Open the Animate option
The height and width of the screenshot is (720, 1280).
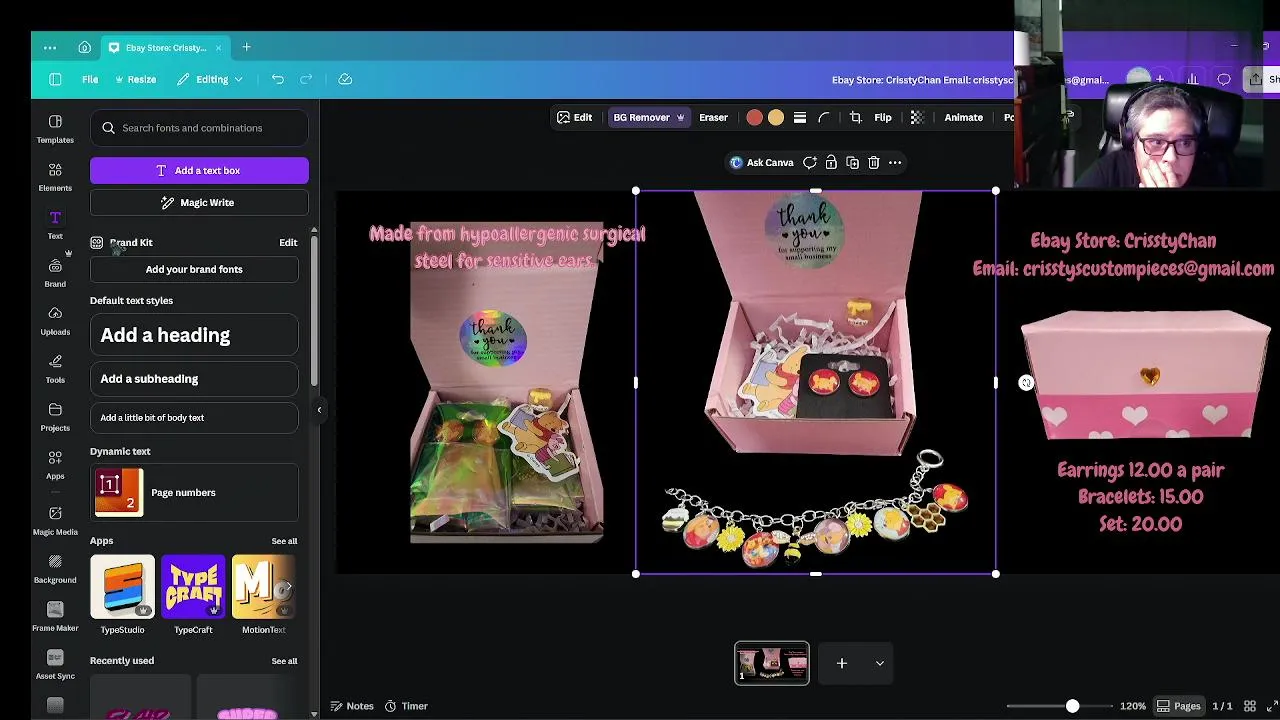(x=964, y=117)
